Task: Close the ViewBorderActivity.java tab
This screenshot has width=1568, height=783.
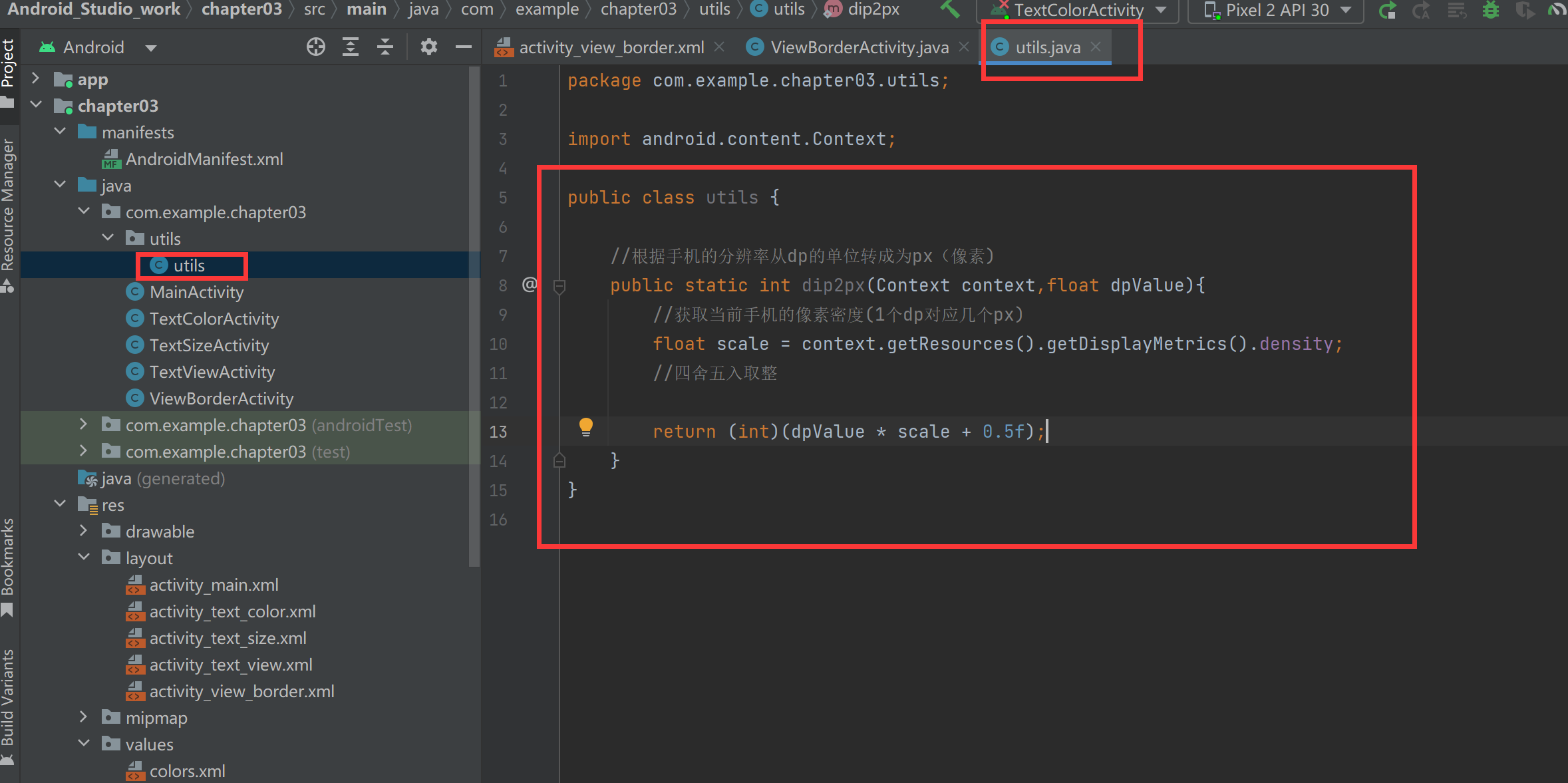Action: [x=964, y=47]
